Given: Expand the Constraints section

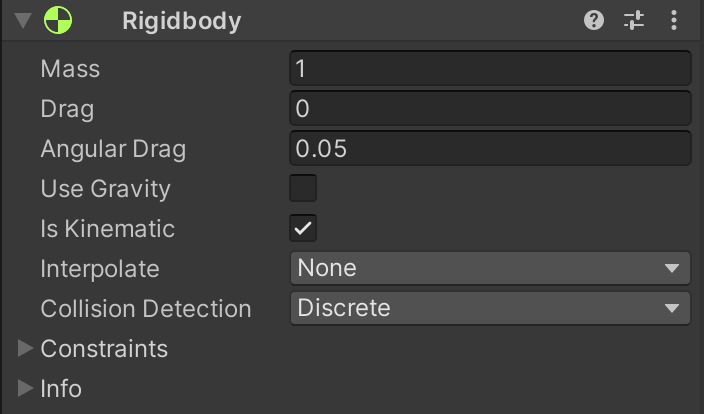Looking at the screenshot, I should [26, 349].
